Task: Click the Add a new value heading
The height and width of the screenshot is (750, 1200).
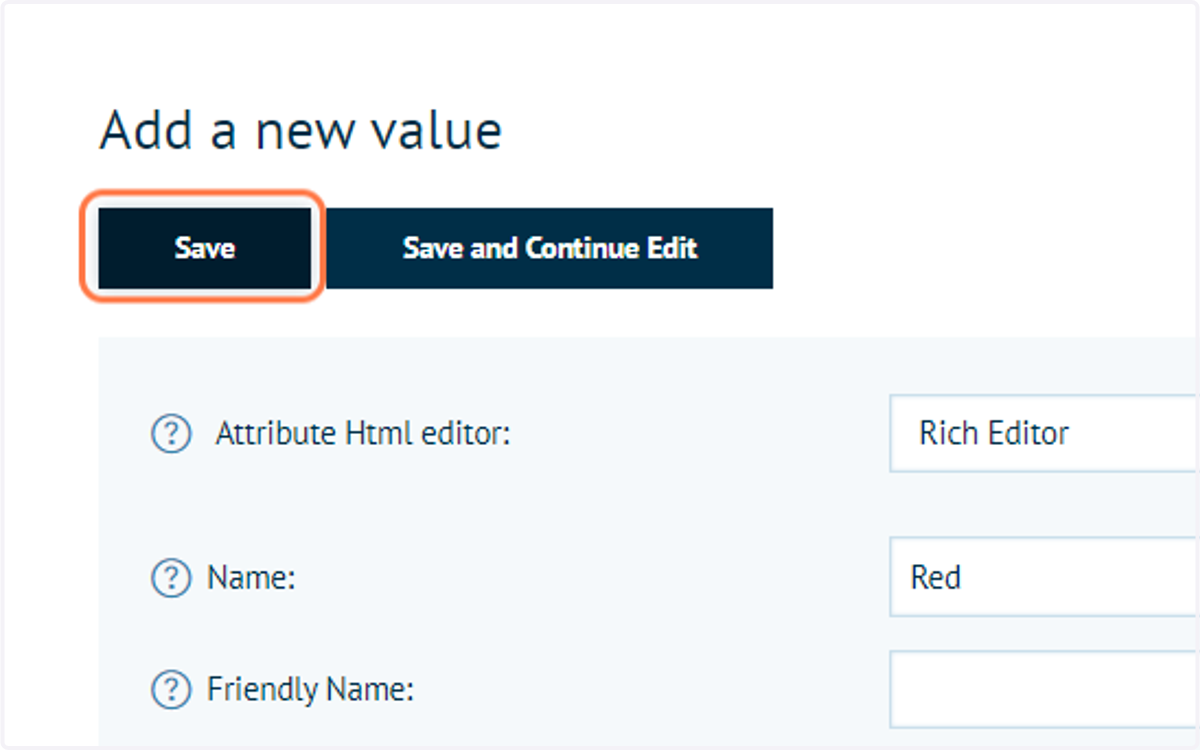Action: (300, 131)
